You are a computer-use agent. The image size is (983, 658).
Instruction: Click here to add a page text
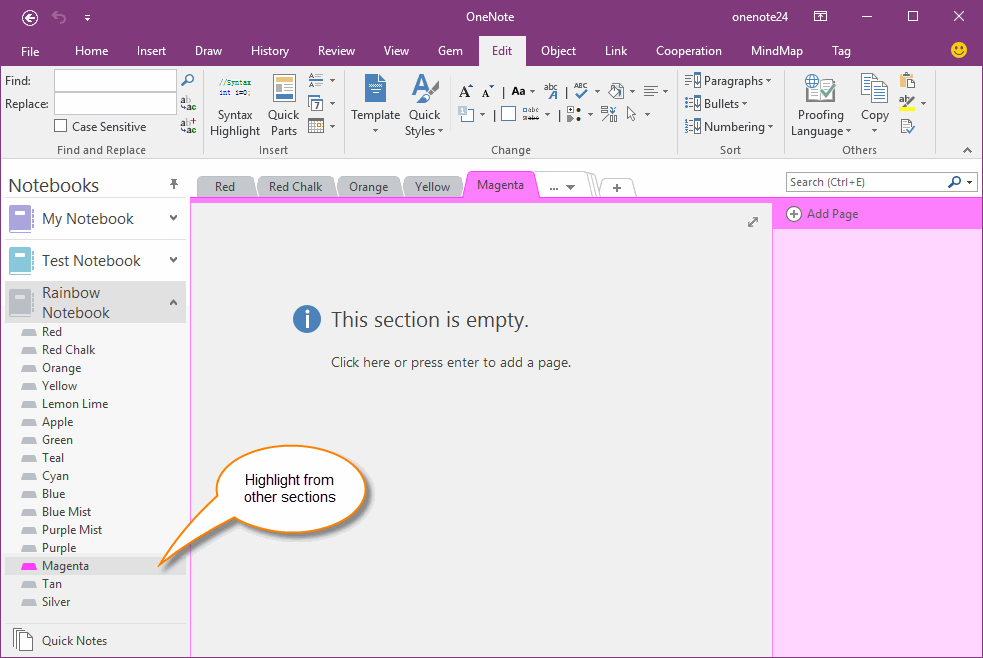tap(451, 362)
